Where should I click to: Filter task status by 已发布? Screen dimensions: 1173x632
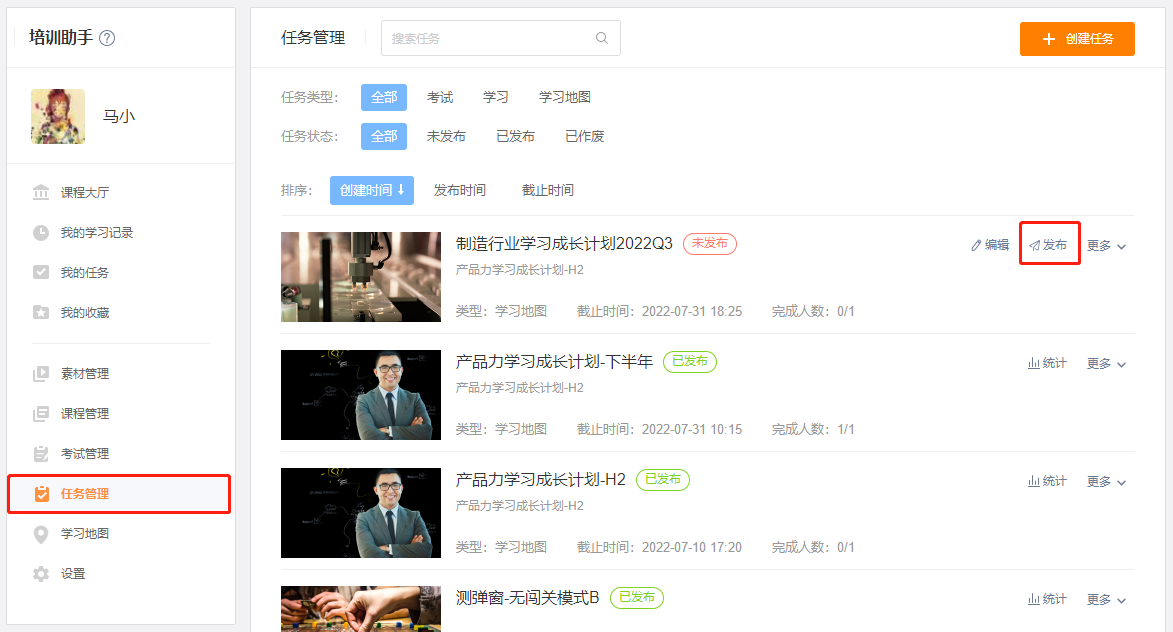coord(515,136)
